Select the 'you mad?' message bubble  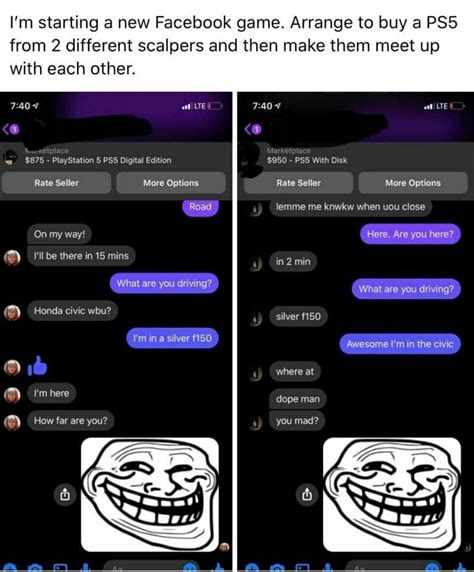point(297,421)
